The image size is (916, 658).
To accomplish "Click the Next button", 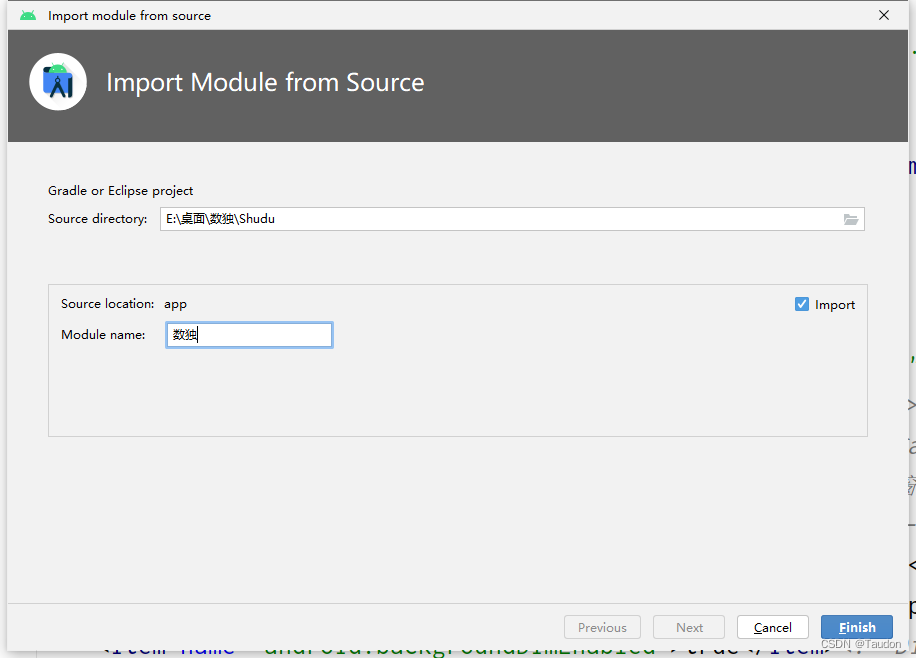I will point(688,627).
